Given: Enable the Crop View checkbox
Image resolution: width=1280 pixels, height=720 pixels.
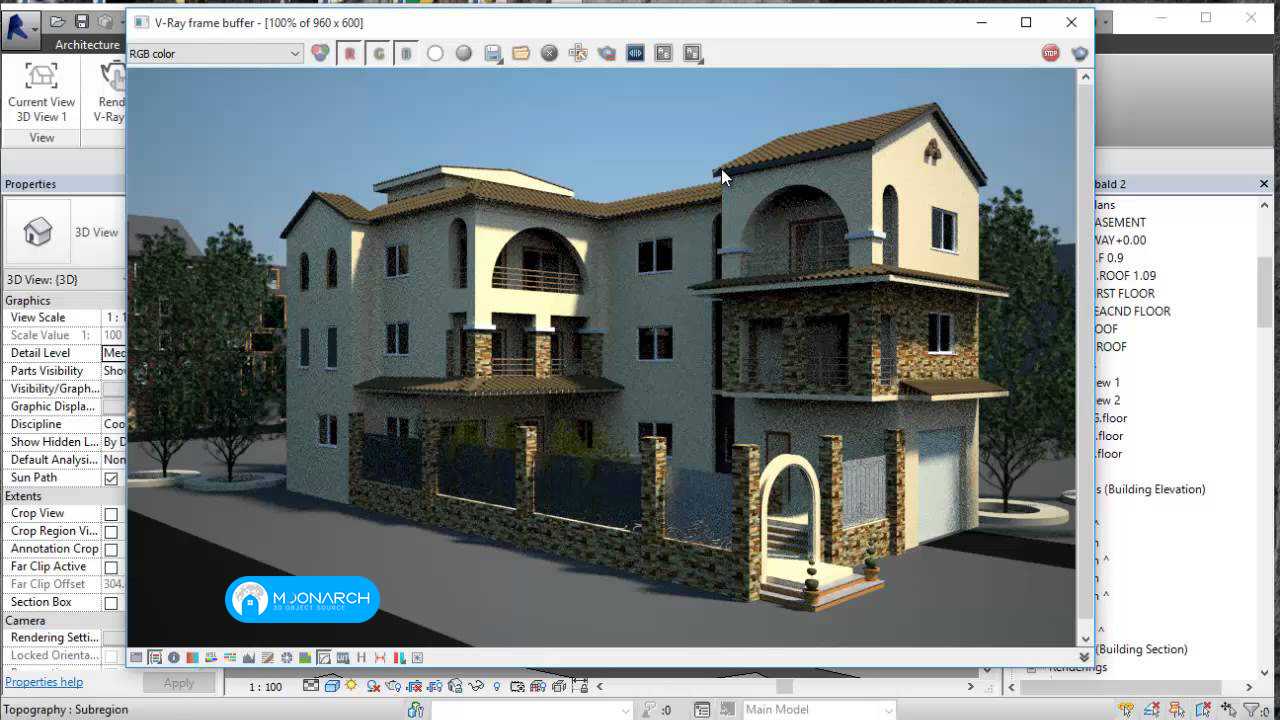Looking at the screenshot, I should (x=111, y=515).
